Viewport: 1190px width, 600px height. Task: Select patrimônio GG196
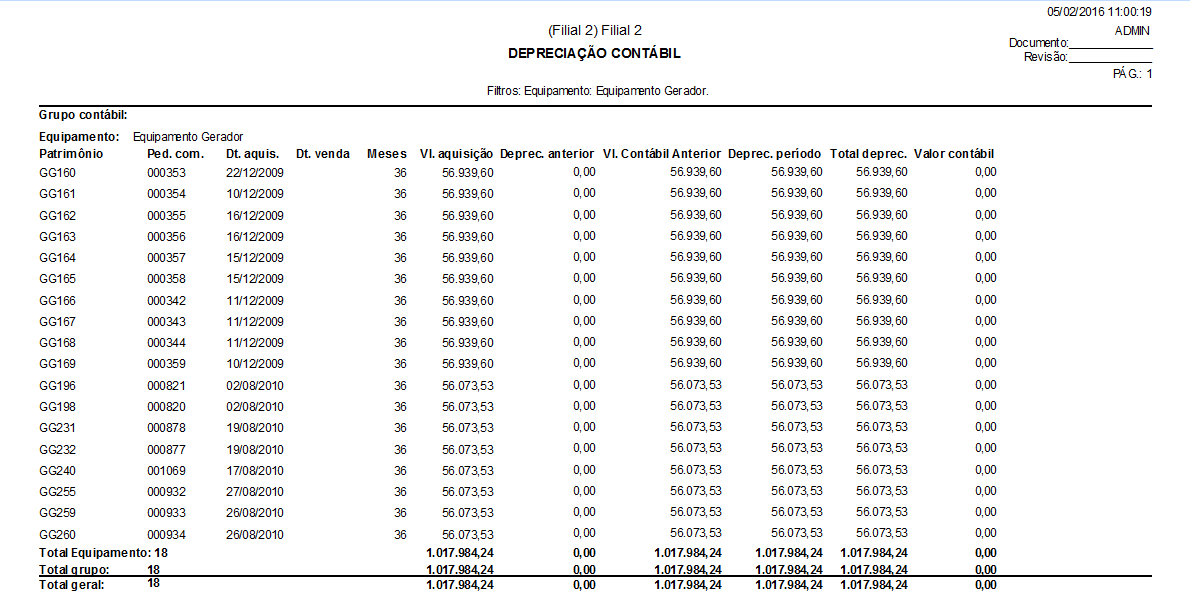coord(57,385)
